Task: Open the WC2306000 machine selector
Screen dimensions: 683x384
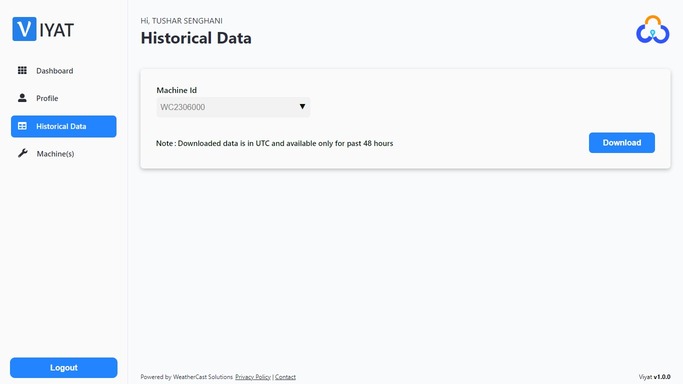Action: pos(233,107)
